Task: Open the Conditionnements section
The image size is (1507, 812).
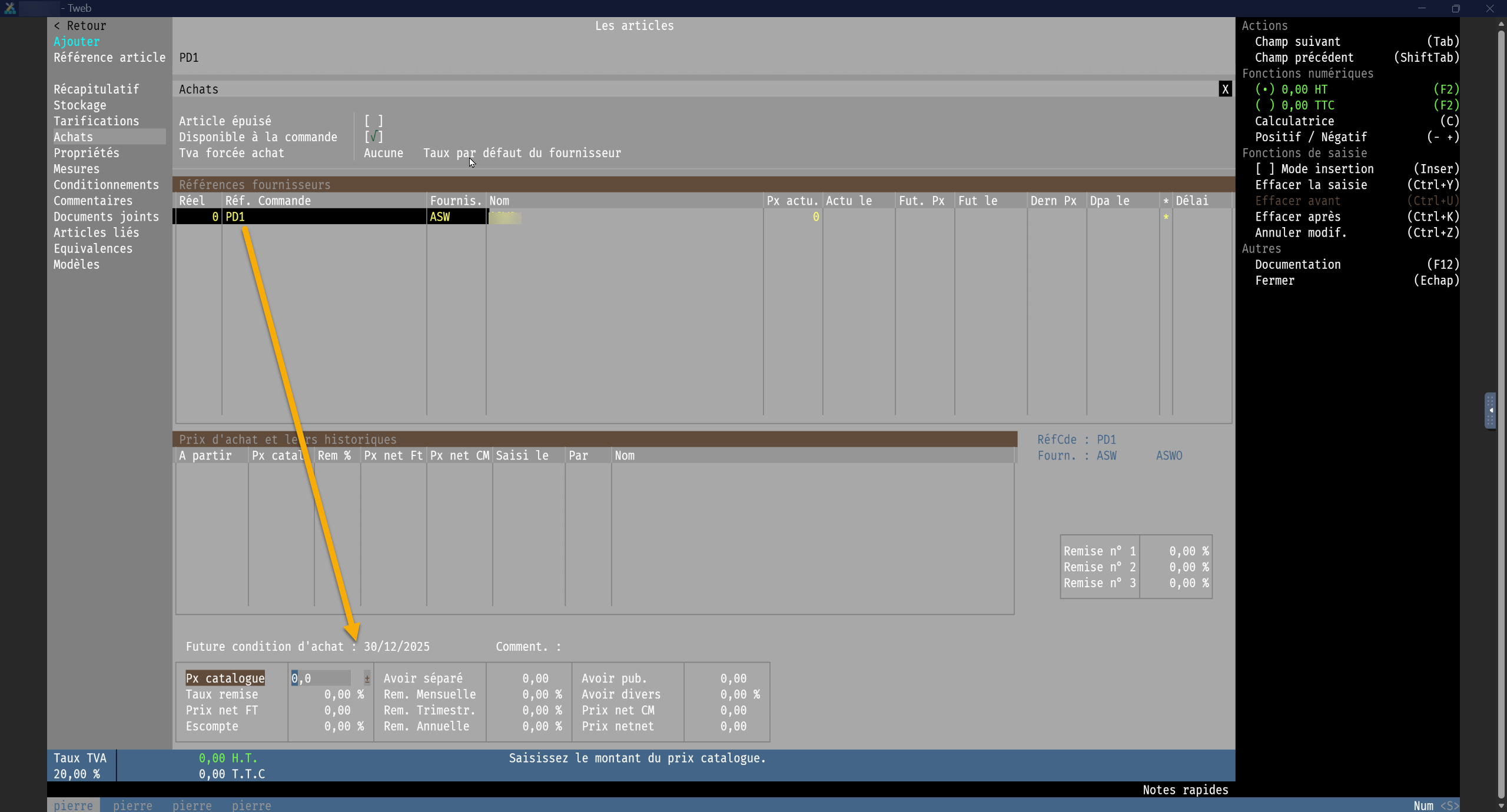Action: pos(107,185)
